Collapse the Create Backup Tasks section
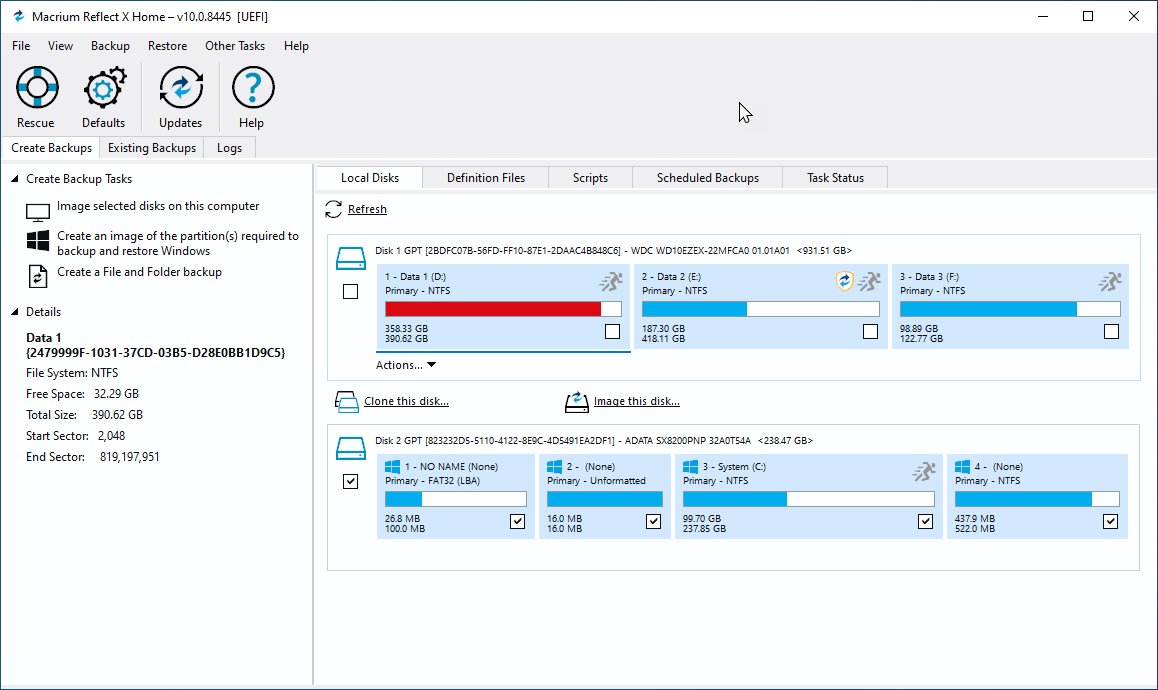Screen dimensions: 1158x690 point(14,179)
